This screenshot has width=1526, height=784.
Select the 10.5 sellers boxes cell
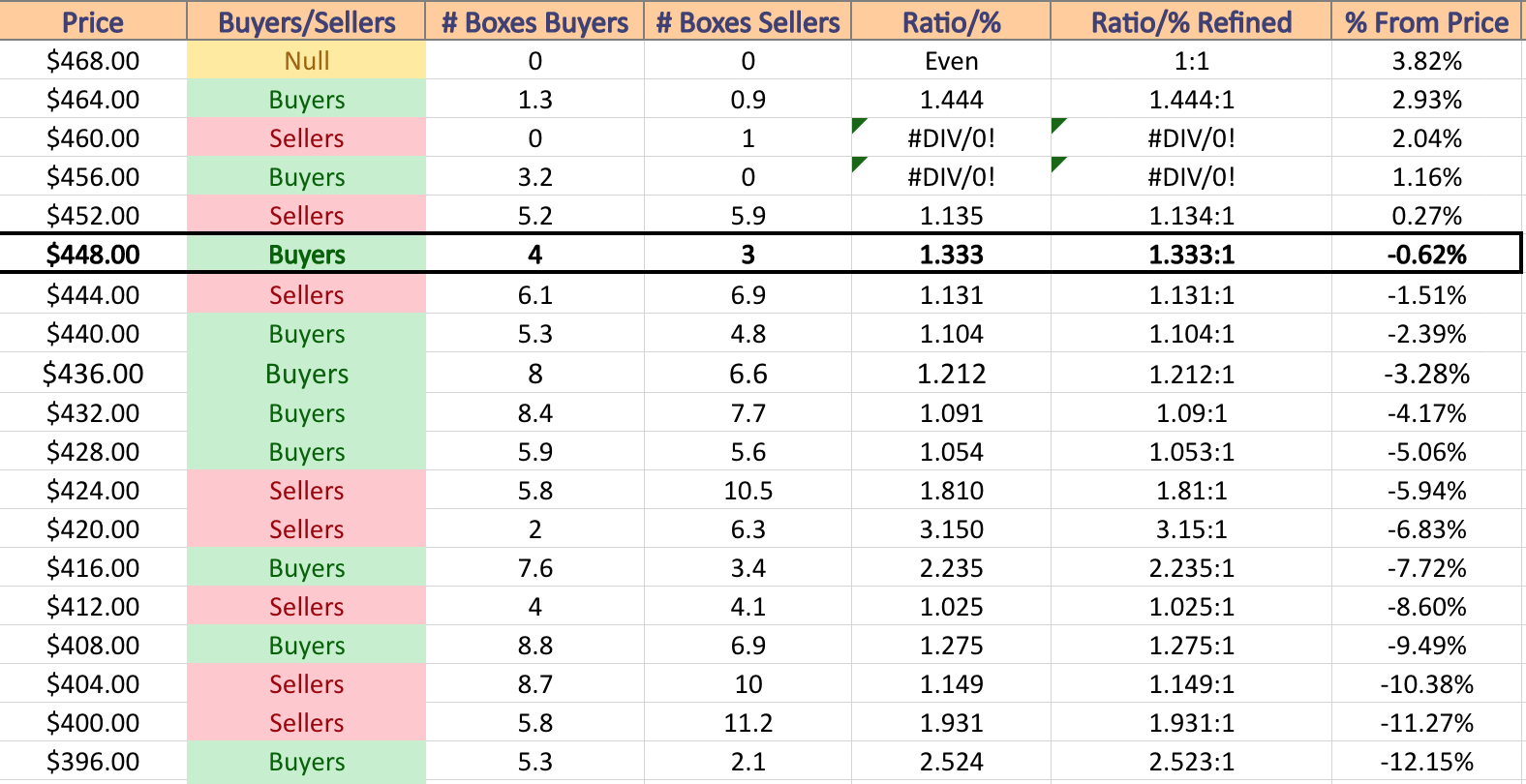point(748,491)
